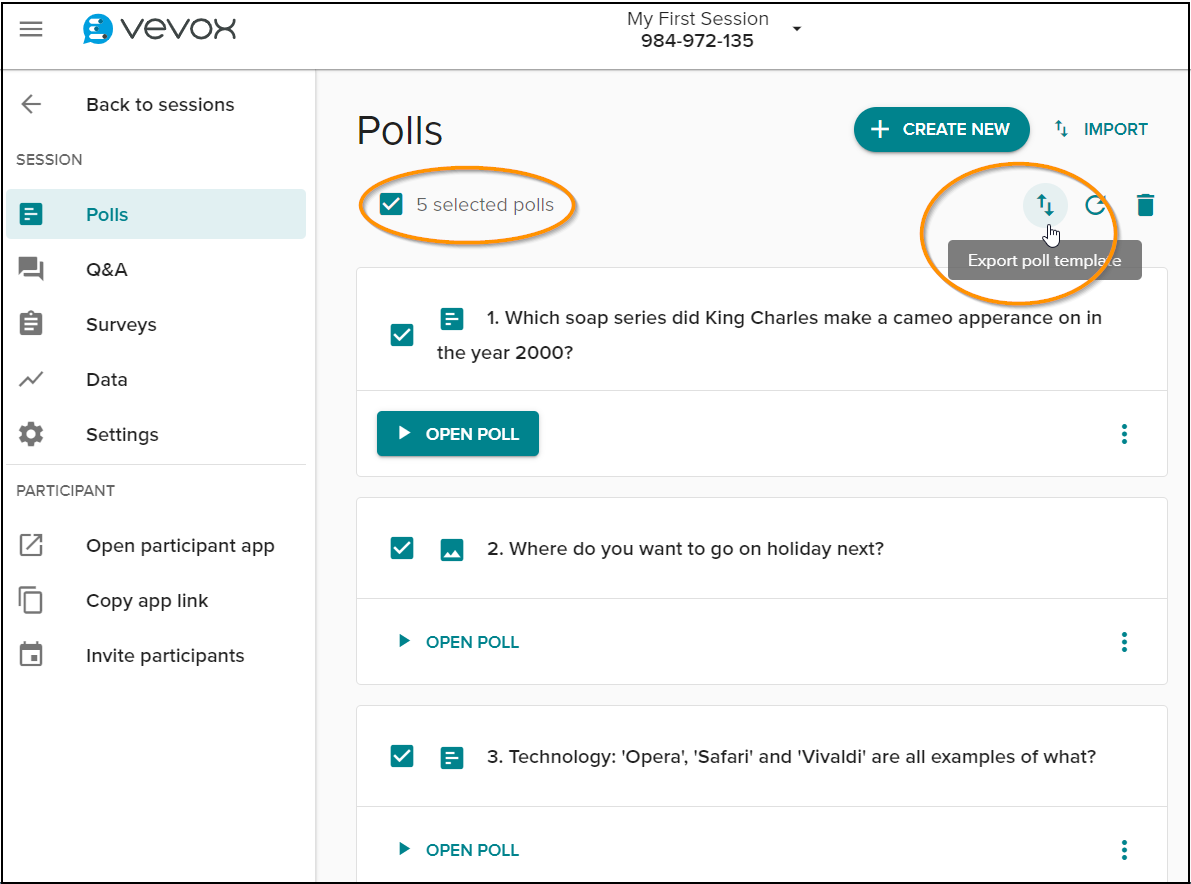The image size is (1191, 884).
Task: Uncheck the 5 selected polls checkbox
Action: pyautogui.click(x=390, y=203)
